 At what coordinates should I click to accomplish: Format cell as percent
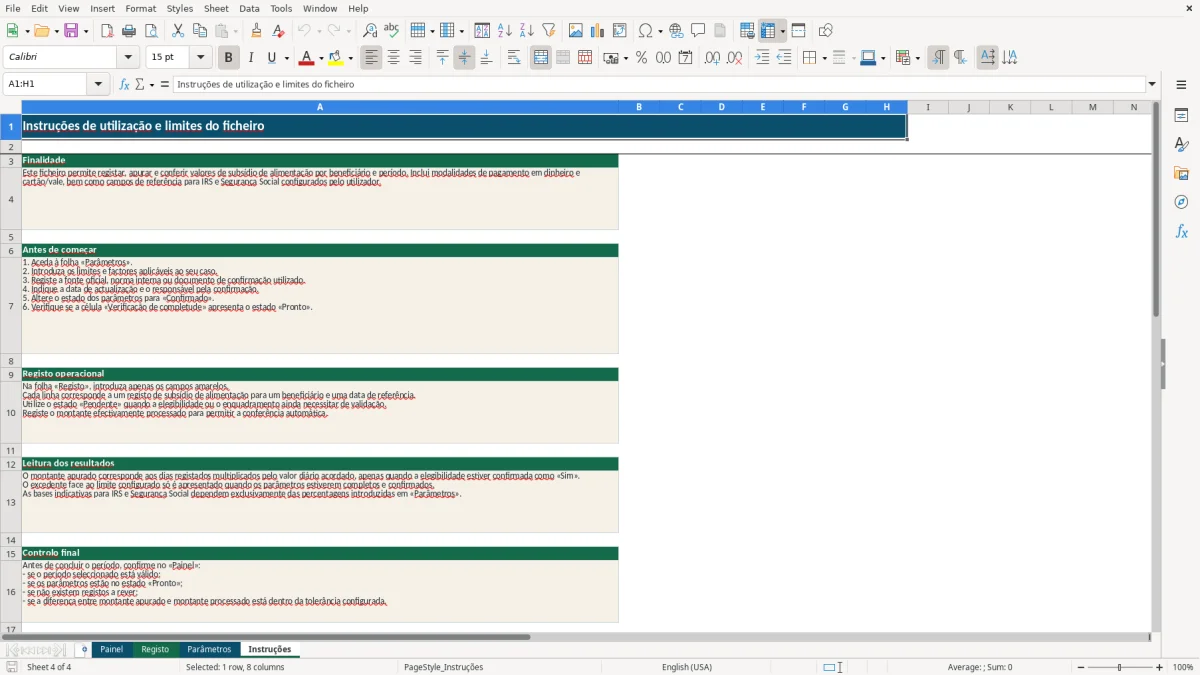[x=641, y=58]
